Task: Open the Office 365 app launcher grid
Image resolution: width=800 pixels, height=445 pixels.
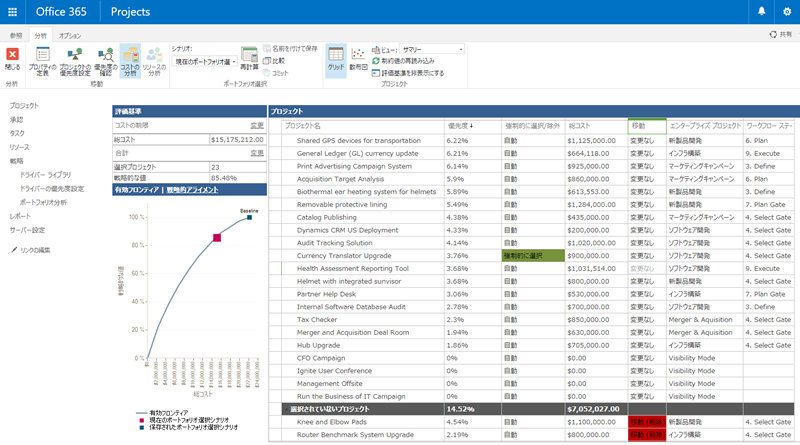Action: 12,12
